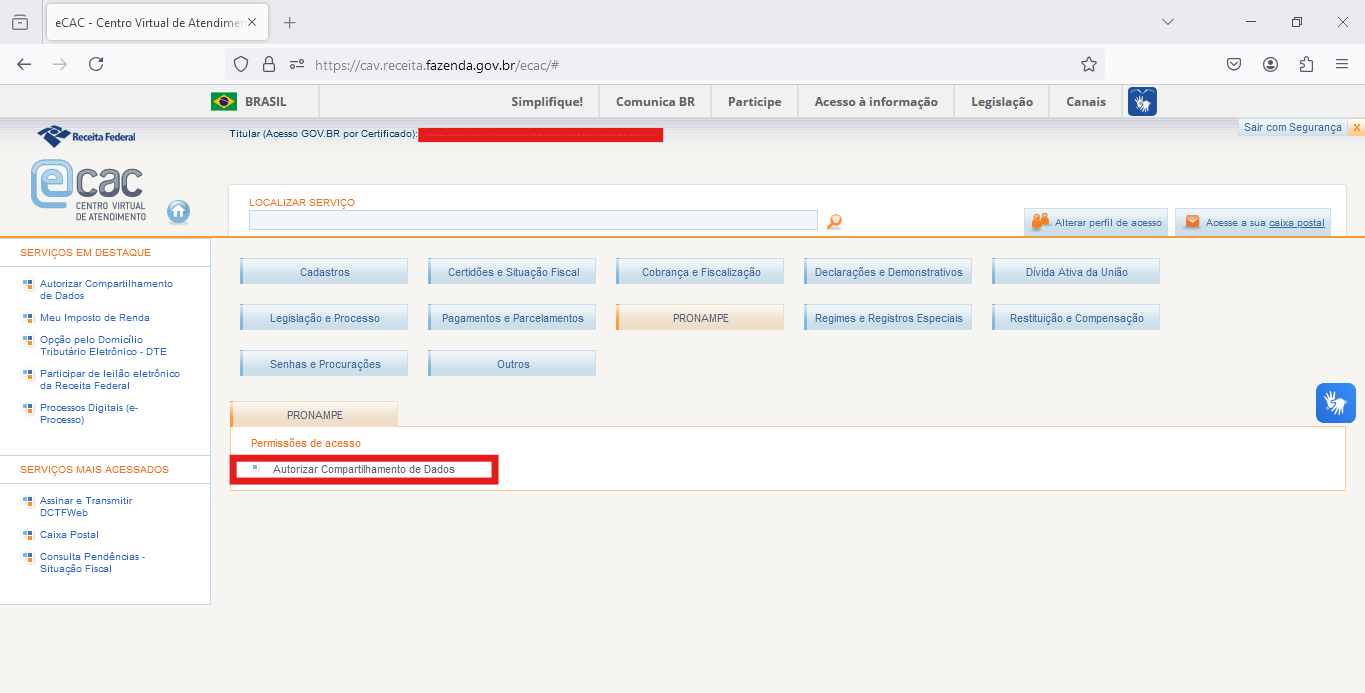Click the orange X beside Sair com Segurança

point(1356,128)
